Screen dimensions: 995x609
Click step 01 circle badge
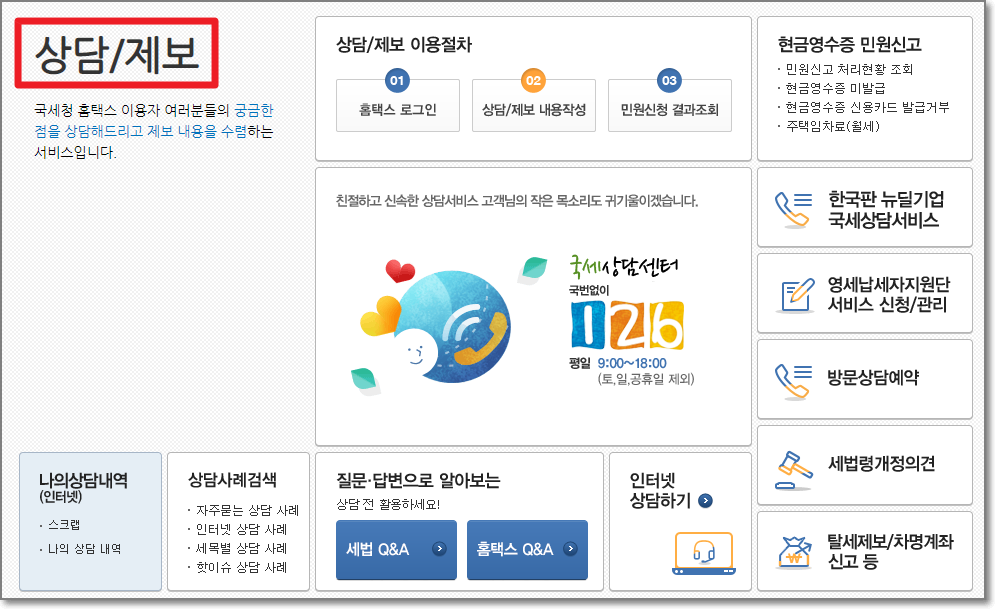click(397, 81)
